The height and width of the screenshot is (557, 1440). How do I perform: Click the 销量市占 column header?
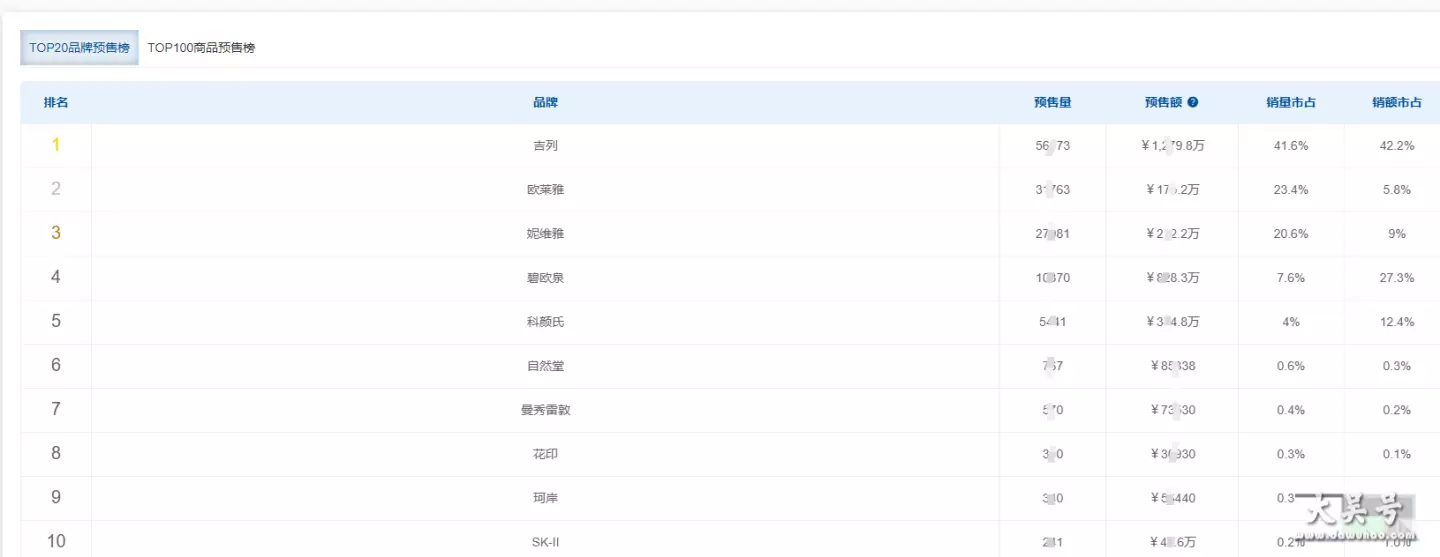[x=1291, y=102]
